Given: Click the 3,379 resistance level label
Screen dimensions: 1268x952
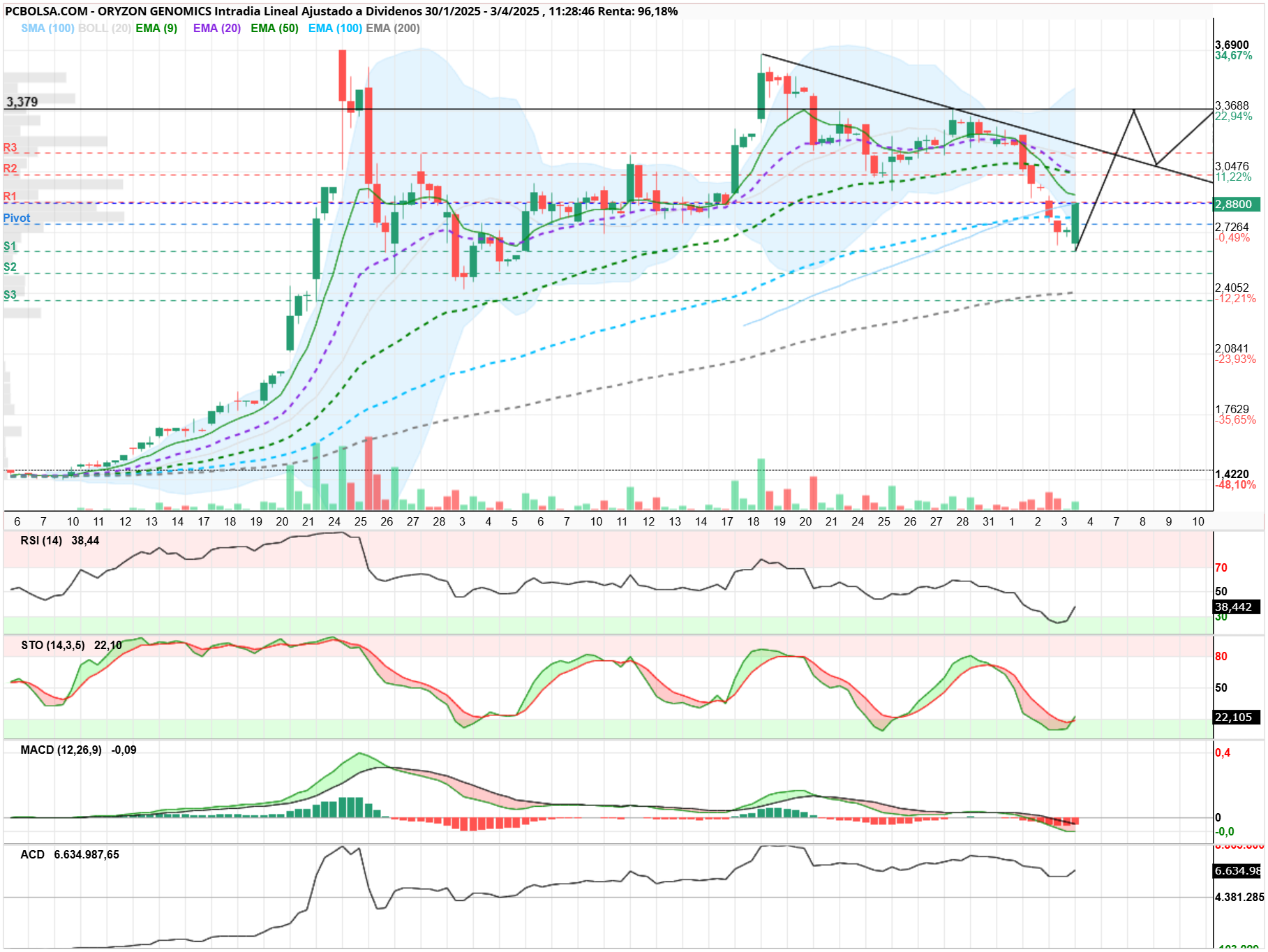Looking at the screenshot, I should pos(22,102).
